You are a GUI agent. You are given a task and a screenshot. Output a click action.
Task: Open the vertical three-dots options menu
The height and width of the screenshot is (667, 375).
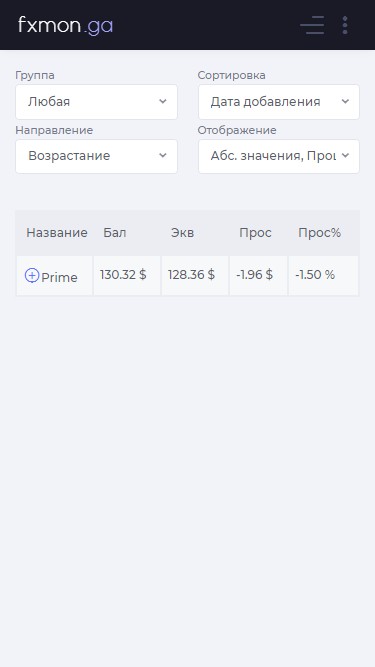click(x=345, y=25)
